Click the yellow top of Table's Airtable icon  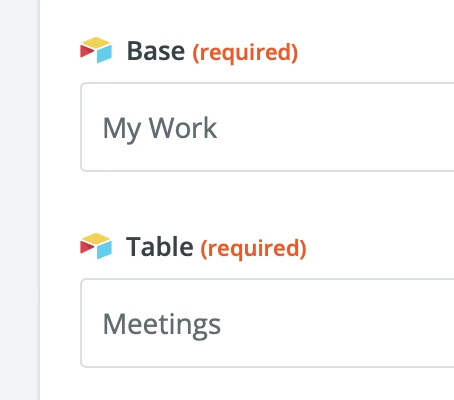tap(96, 238)
